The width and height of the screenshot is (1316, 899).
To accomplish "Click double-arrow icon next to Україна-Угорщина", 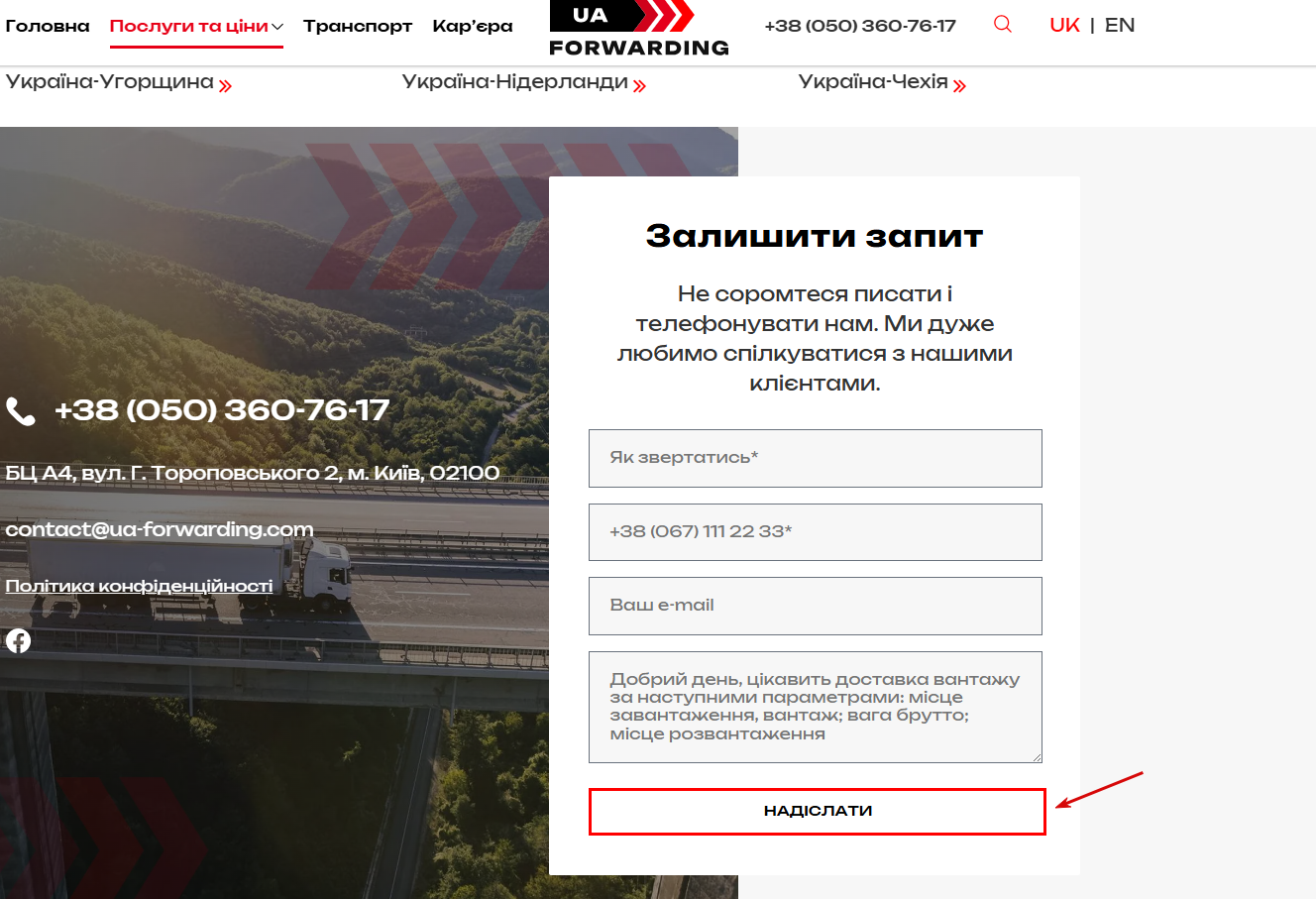I will [226, 85].
